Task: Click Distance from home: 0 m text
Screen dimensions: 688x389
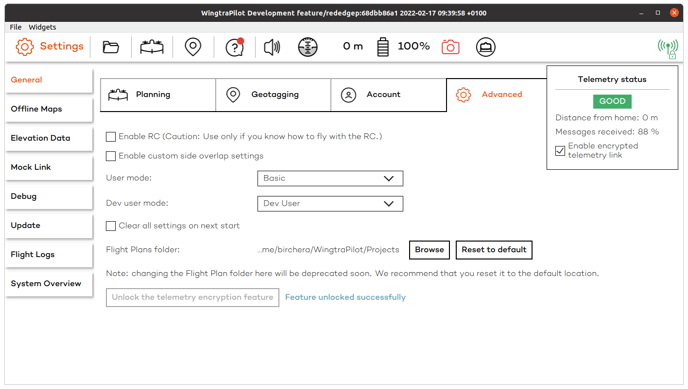Action: 606,118
